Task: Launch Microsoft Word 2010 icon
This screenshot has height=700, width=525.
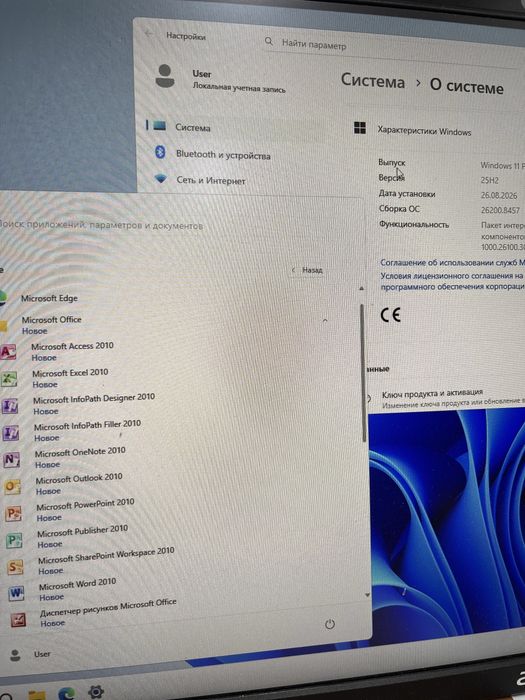Action: click(x=16, y=593)
